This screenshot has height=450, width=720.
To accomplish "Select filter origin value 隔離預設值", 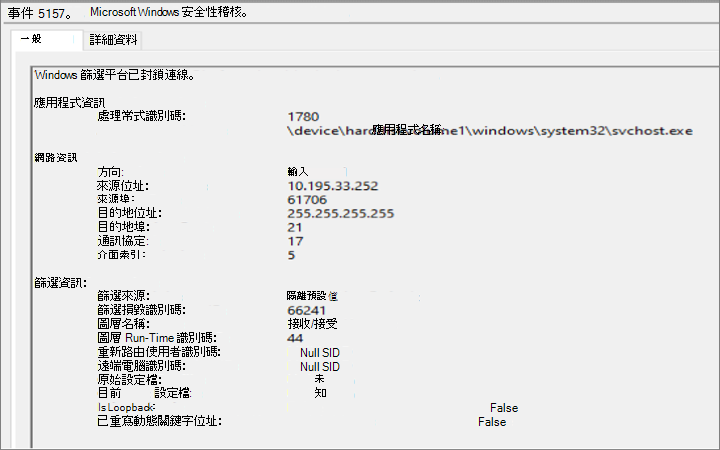I will [312, 296].
